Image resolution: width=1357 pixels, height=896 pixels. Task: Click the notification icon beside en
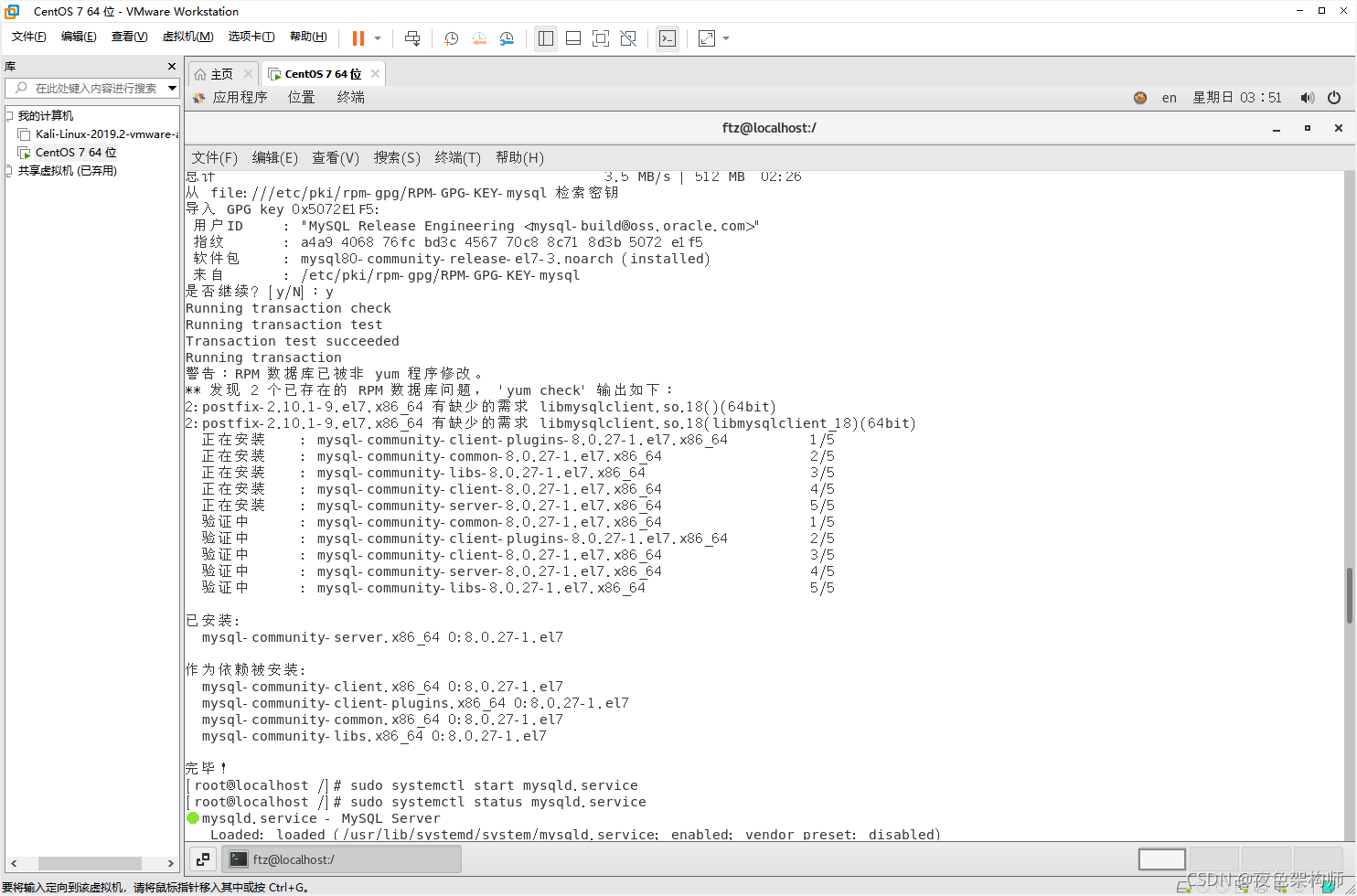1140,98
